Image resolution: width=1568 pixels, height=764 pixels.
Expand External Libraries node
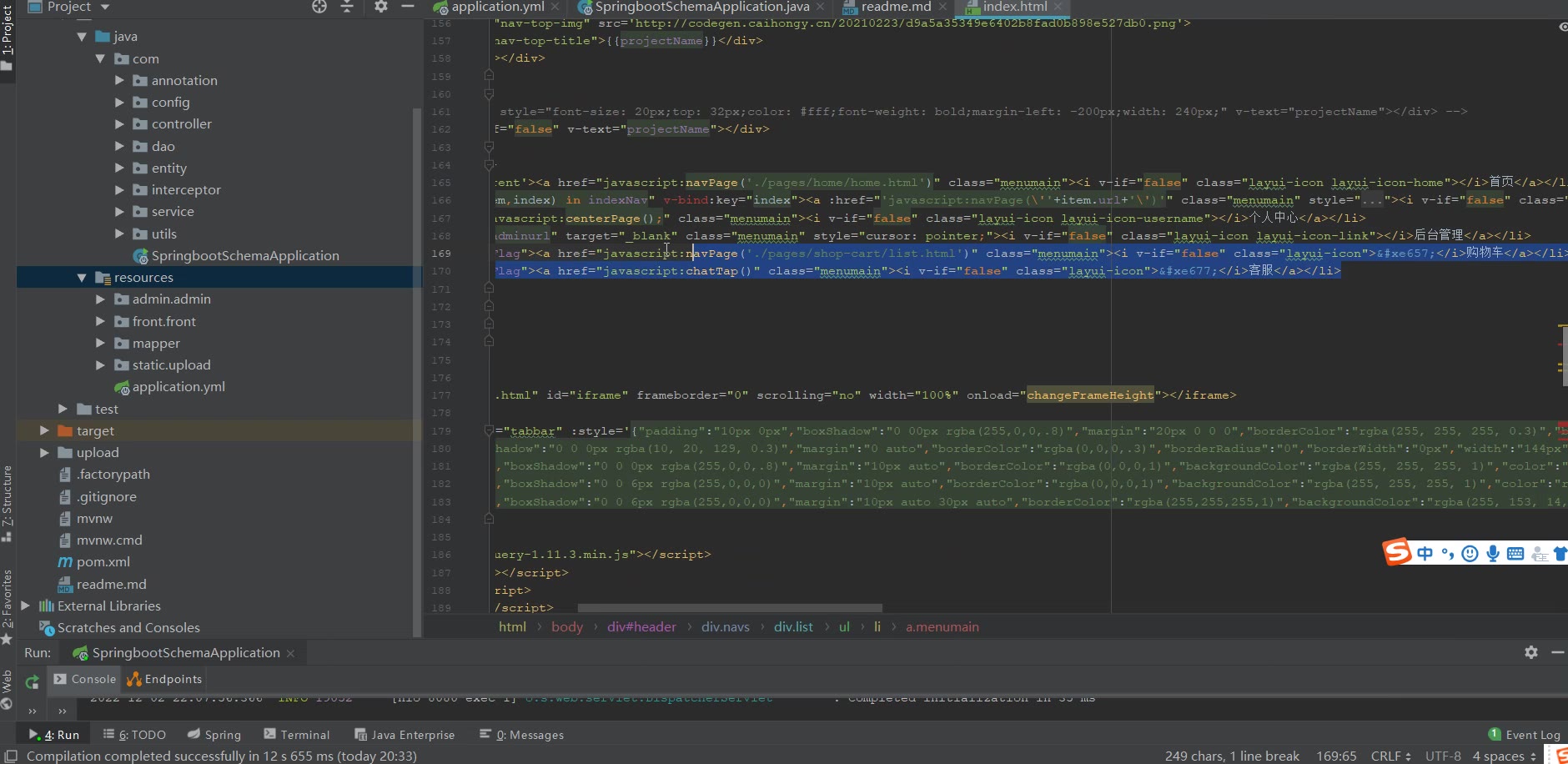tap(26, 606)
